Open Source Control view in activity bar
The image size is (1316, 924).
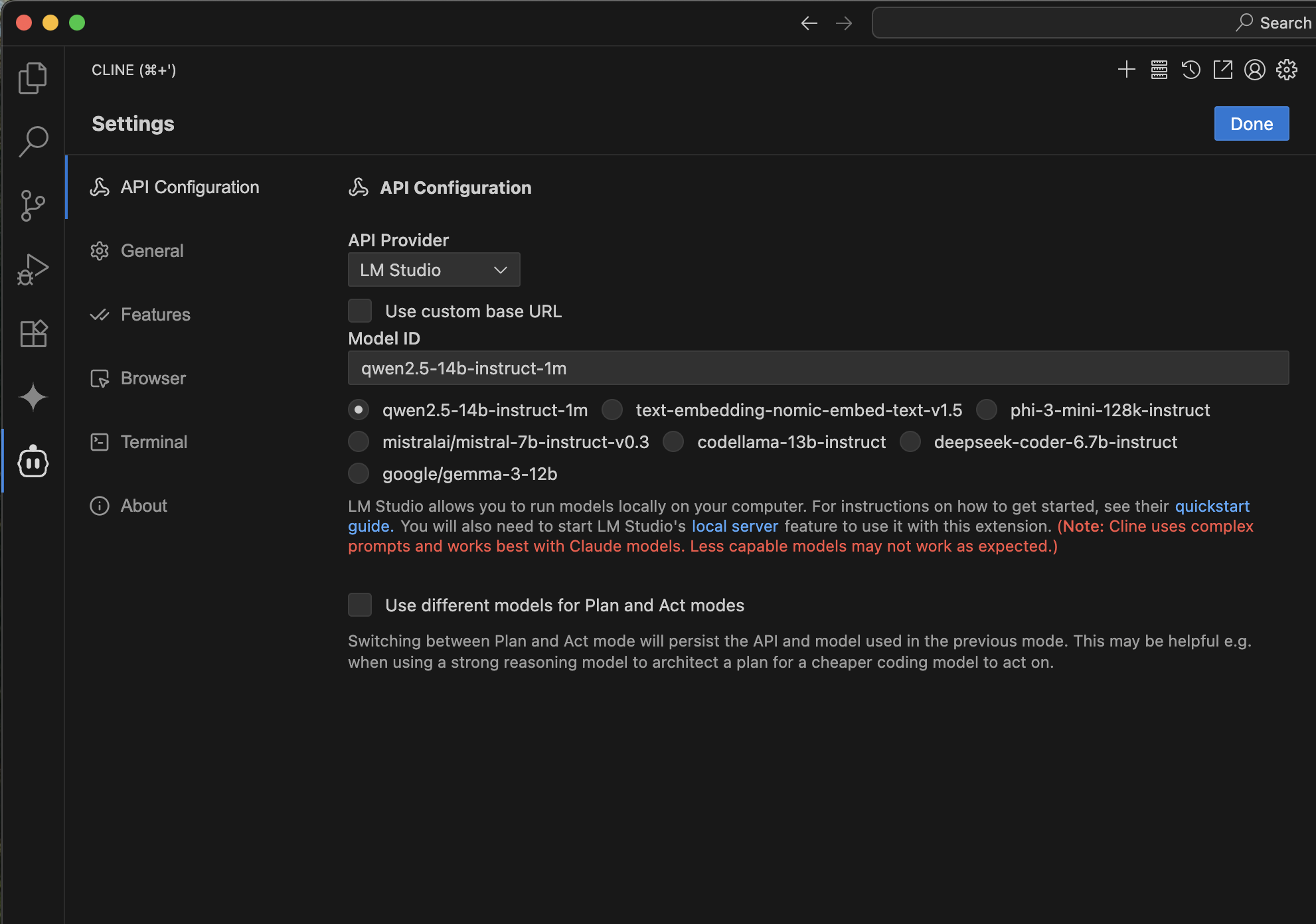click(x=33, y=205)
